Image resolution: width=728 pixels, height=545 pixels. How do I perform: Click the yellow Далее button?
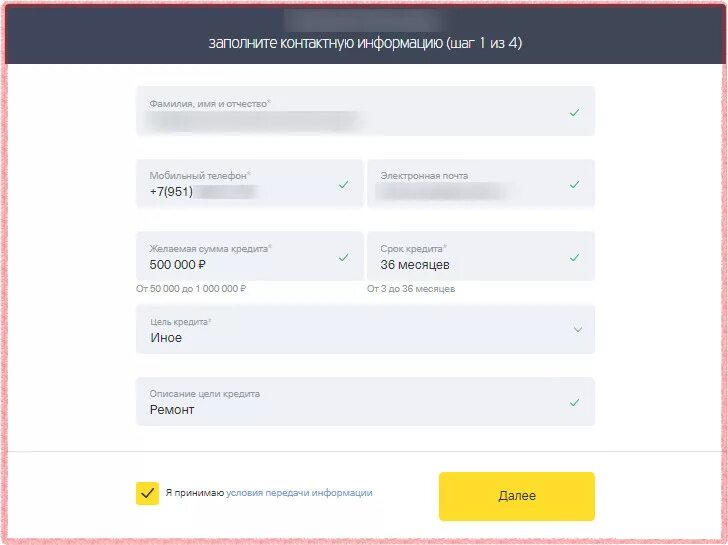517,496
